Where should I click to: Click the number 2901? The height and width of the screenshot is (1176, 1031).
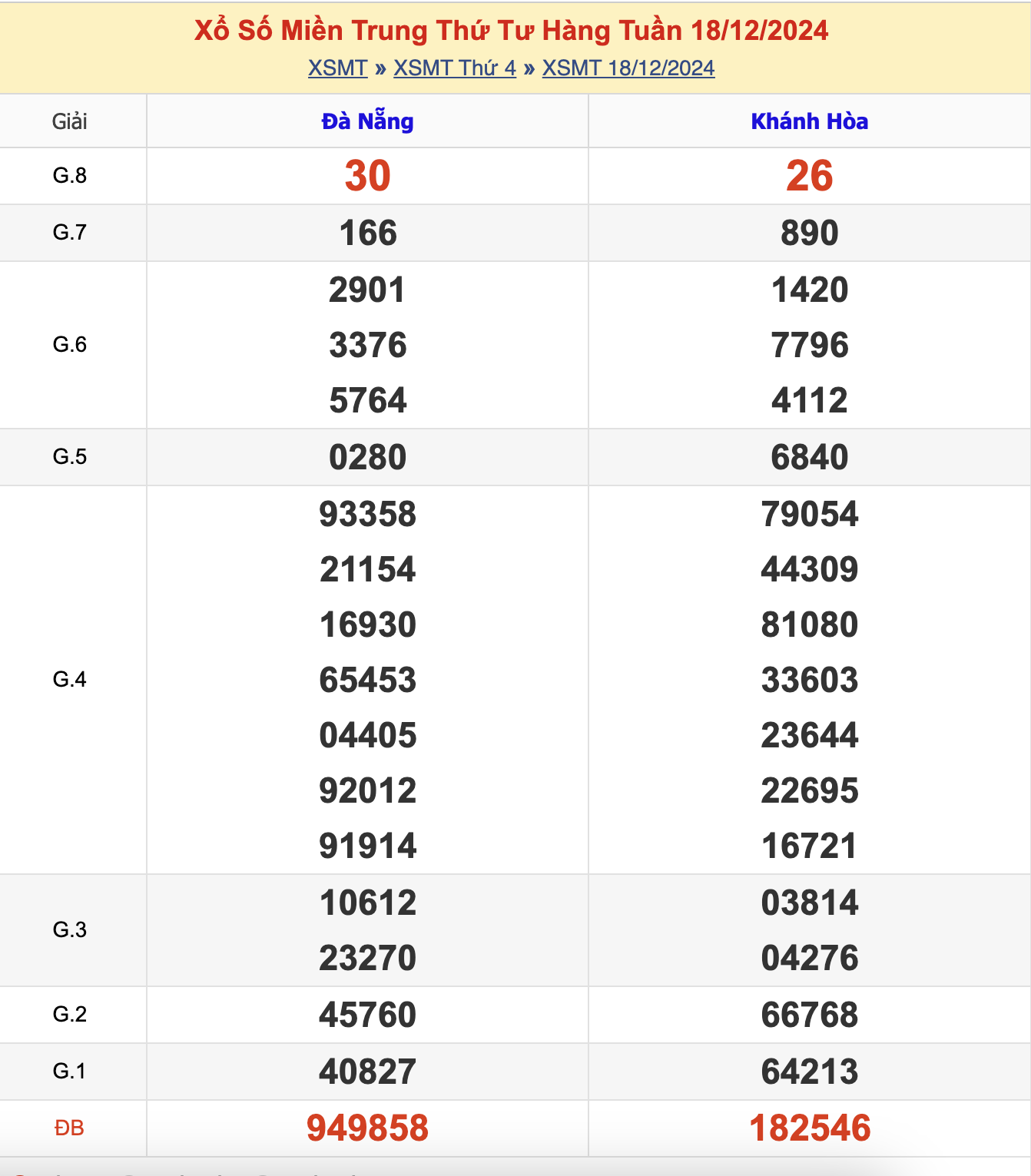(367, 290)
